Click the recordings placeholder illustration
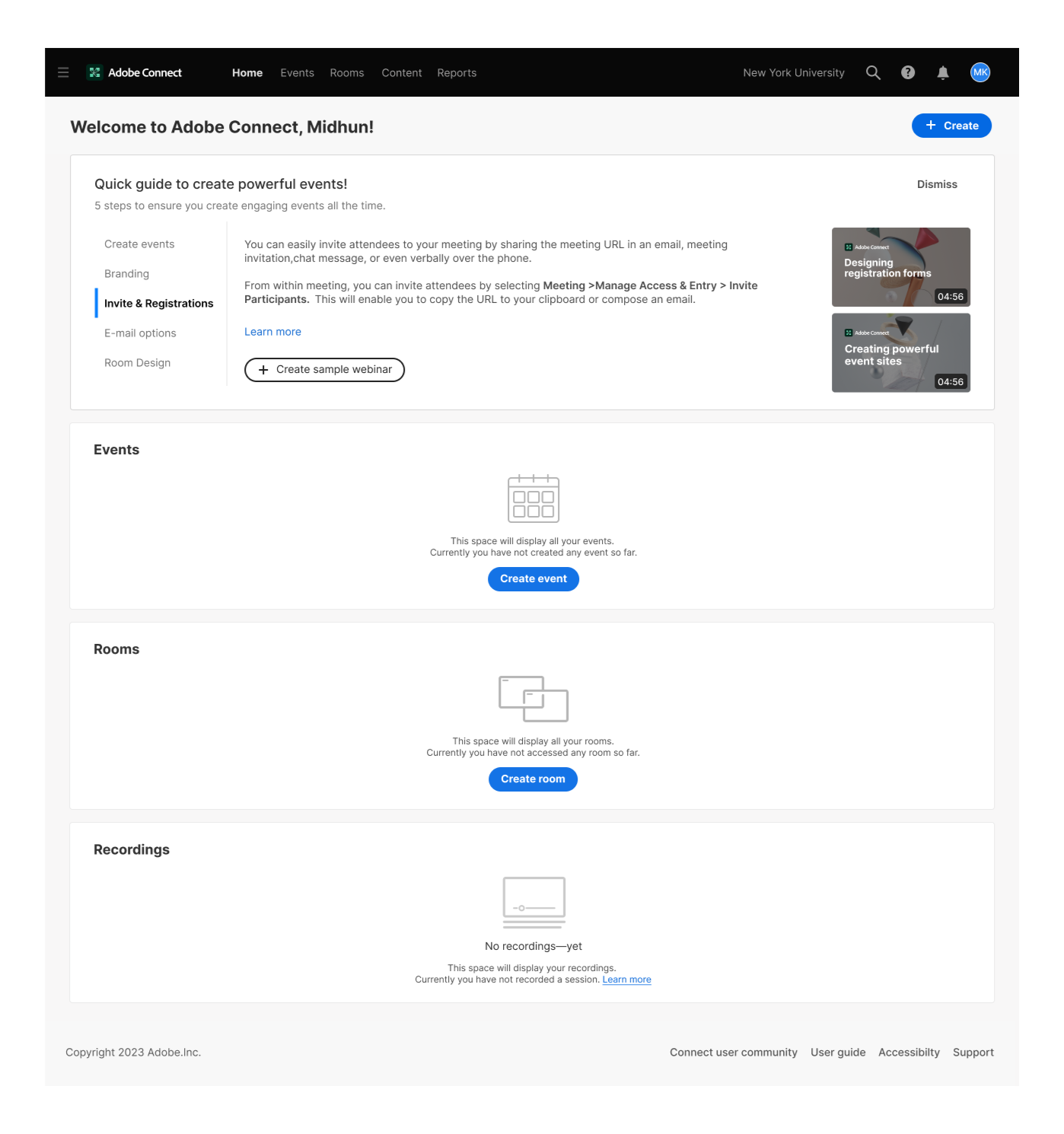Viewport: 1064px width, 1134px height. pyautogui.click(x=534, y=902)
